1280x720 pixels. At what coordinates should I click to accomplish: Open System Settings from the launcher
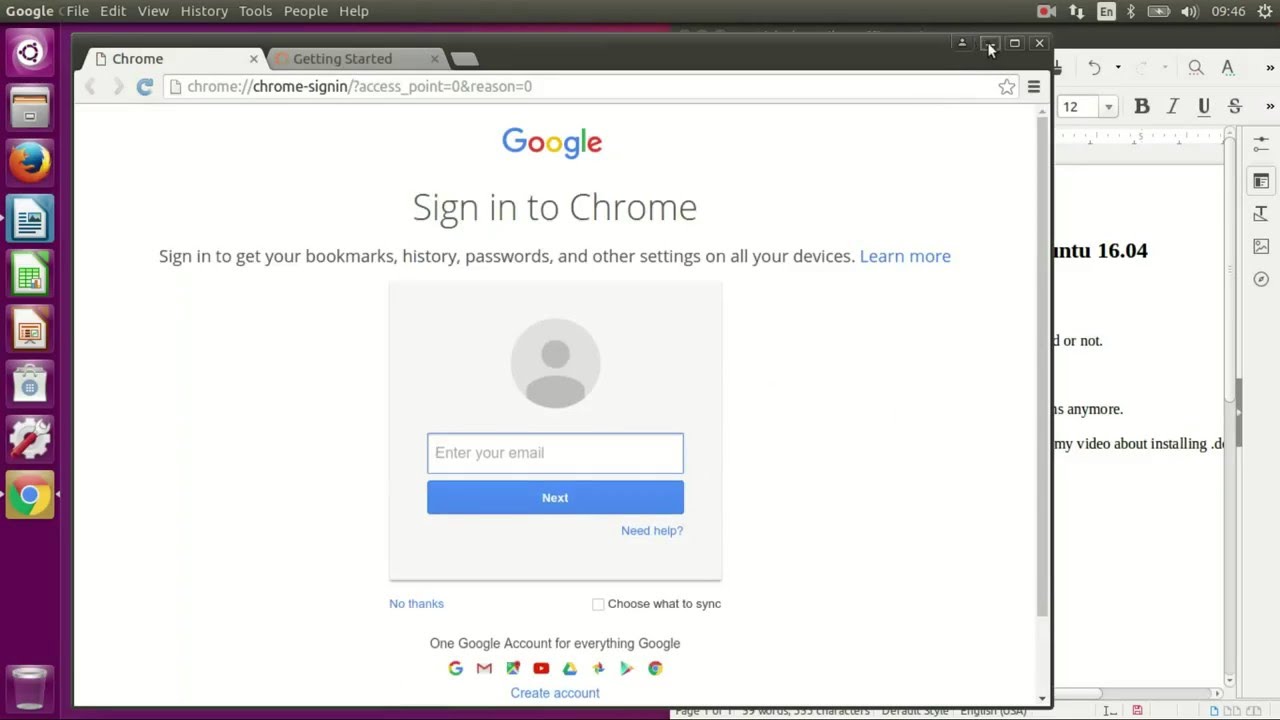(x=29, y=438)
